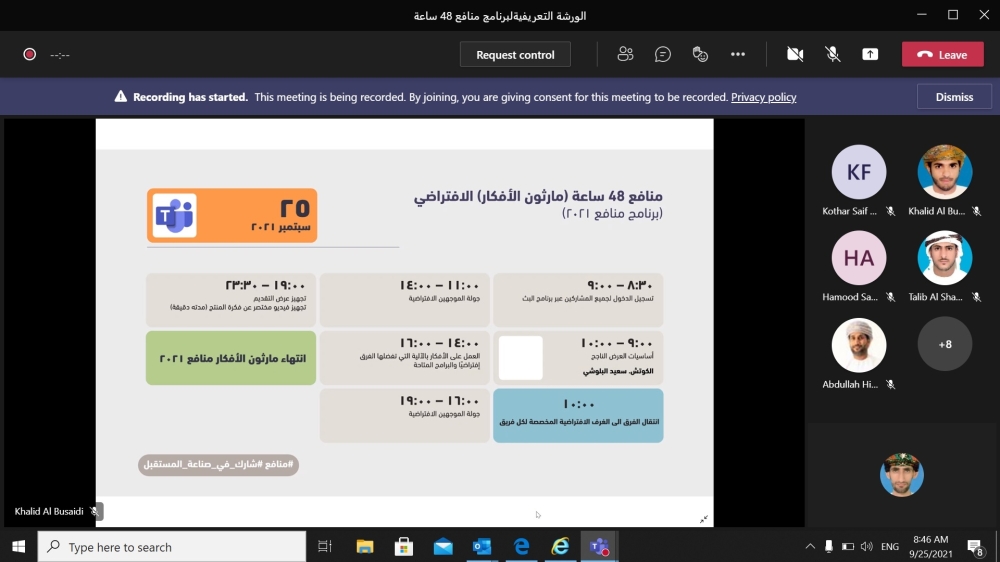The height and width of the screenshot is (562, 1000).
Task: Click the tray microphone-in-use icon
Action: click(x=828, y=547)
